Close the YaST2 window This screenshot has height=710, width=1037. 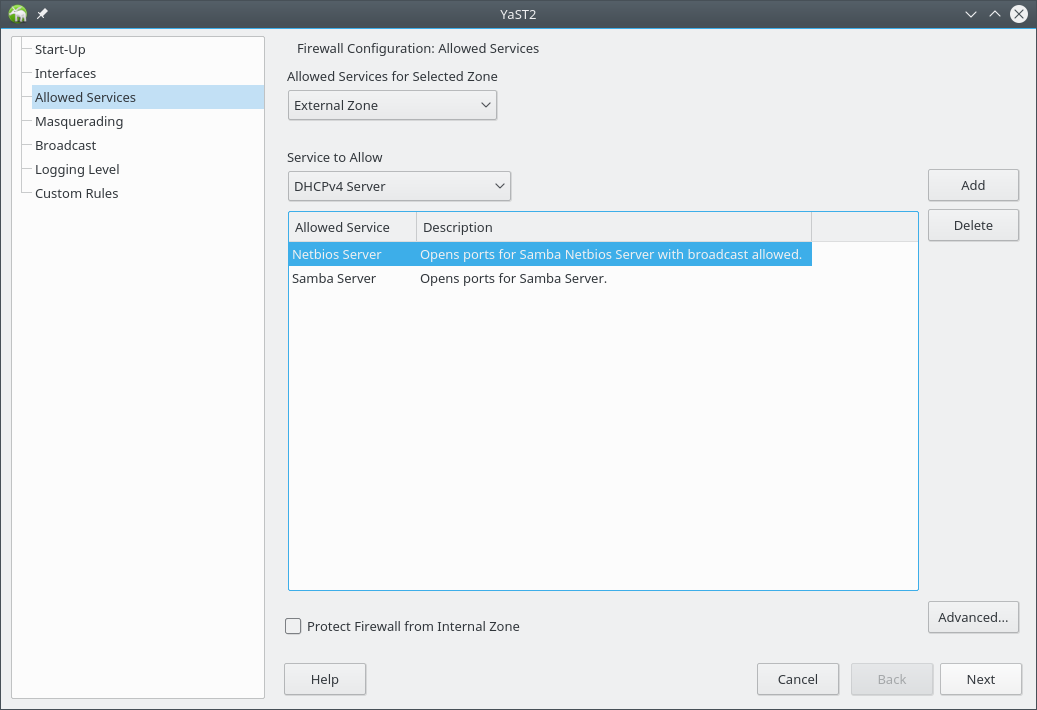click(1018, 14)
